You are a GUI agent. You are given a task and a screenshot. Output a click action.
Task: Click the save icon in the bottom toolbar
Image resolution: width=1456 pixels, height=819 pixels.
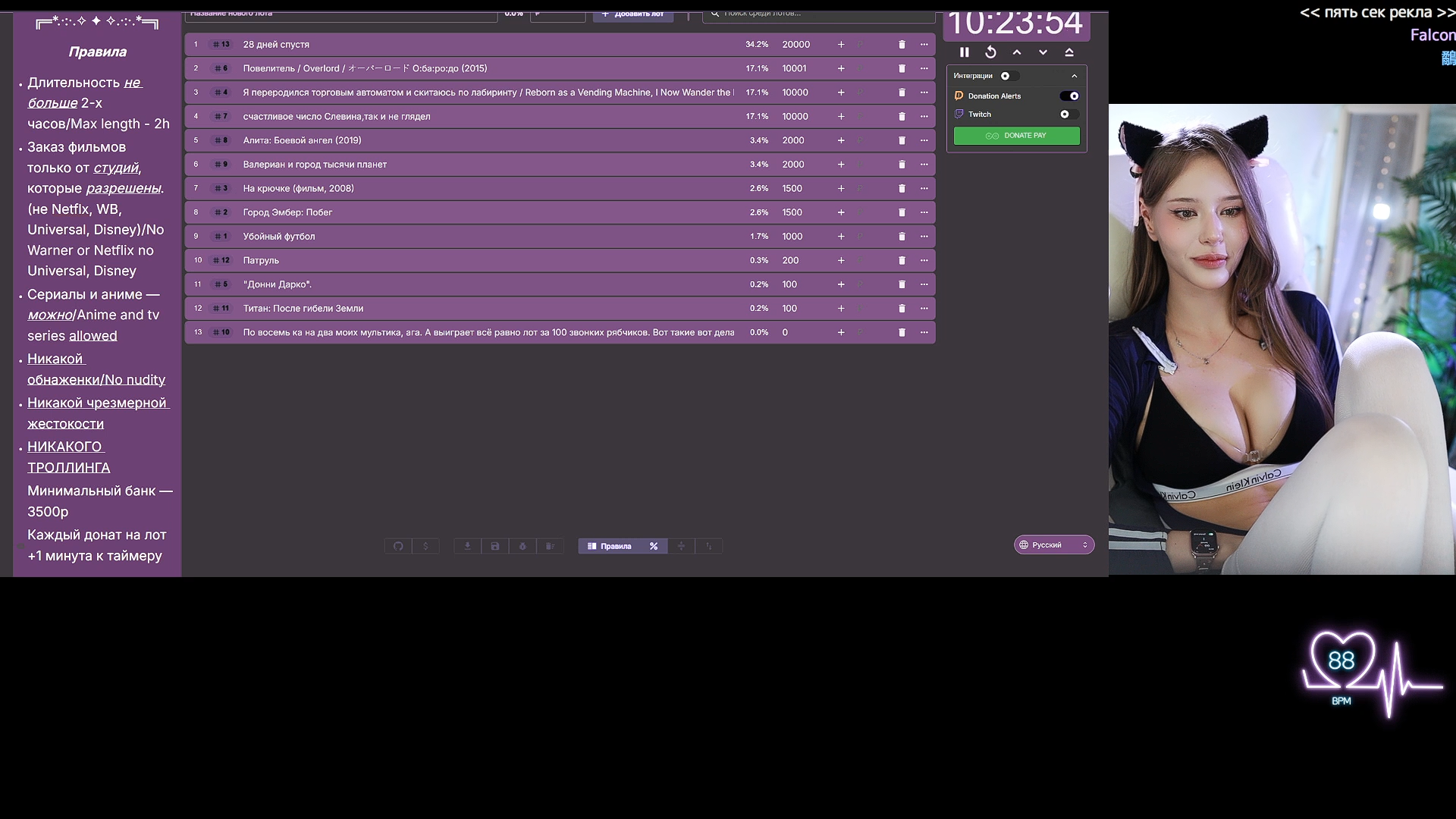pyautogui.click(x=495, y=546)
